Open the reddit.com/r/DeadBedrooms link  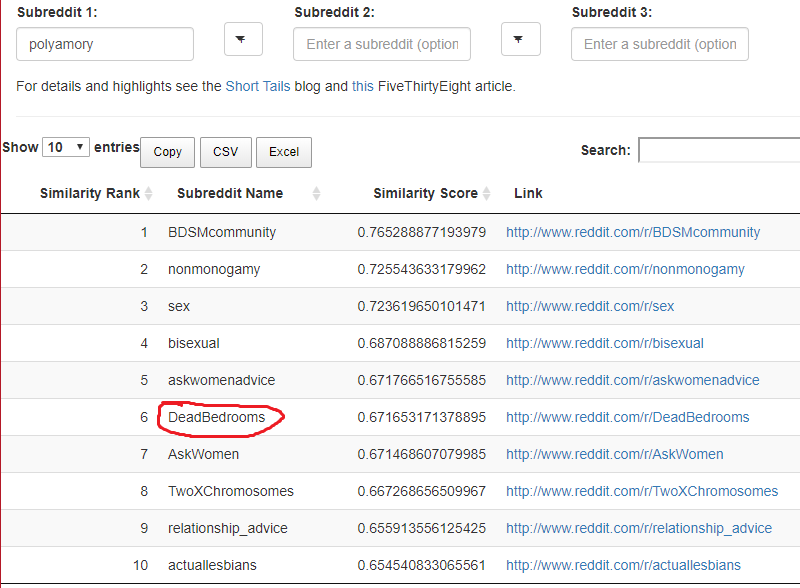(628, 417)
